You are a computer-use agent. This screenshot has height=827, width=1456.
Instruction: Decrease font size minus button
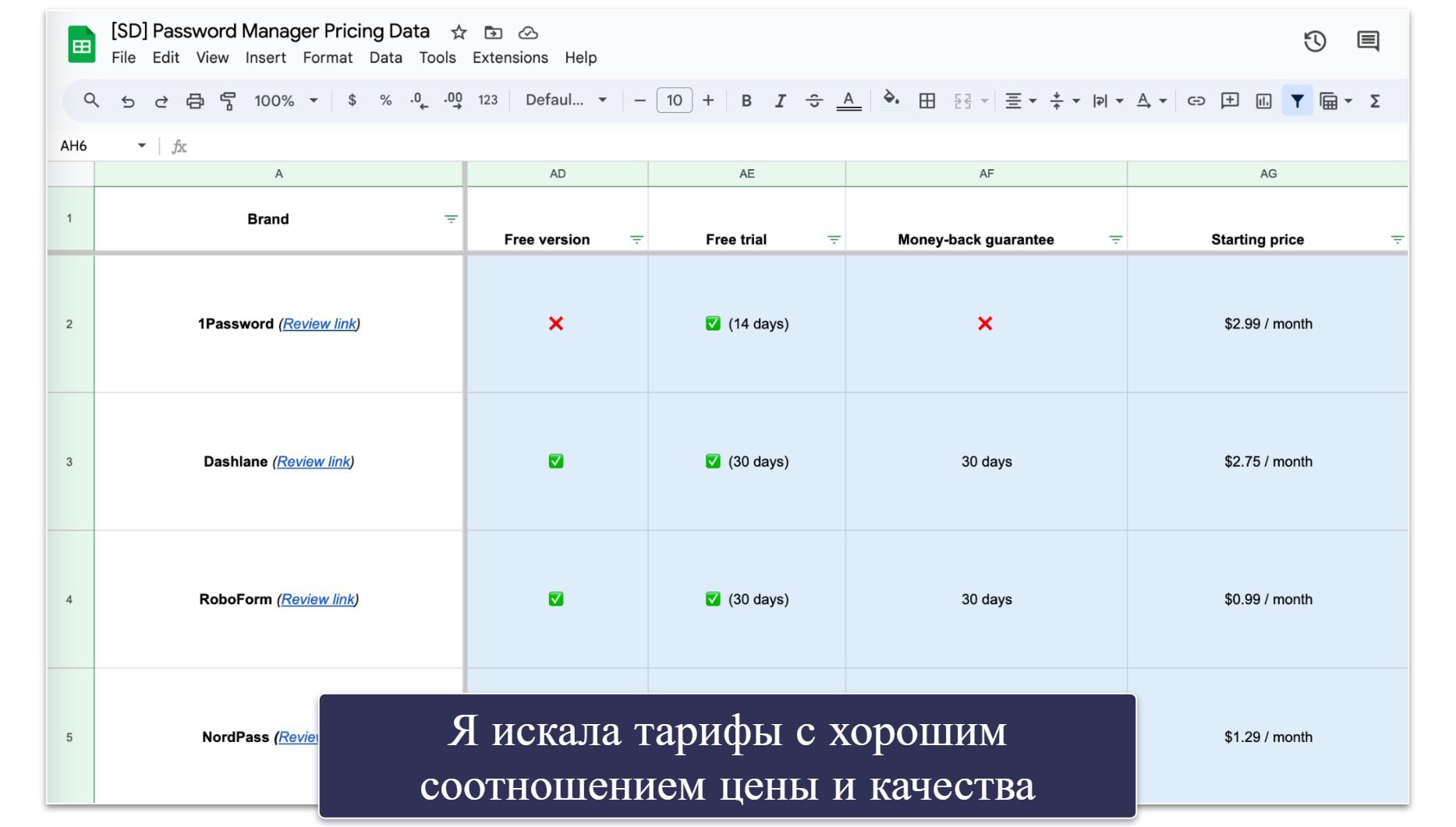click(639, 101)
